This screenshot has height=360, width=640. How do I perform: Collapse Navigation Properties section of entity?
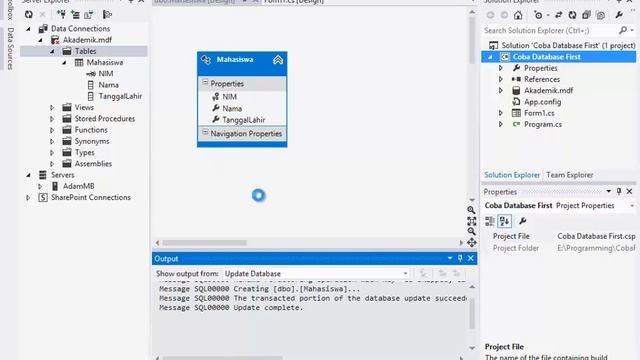(x=205, y=133)
